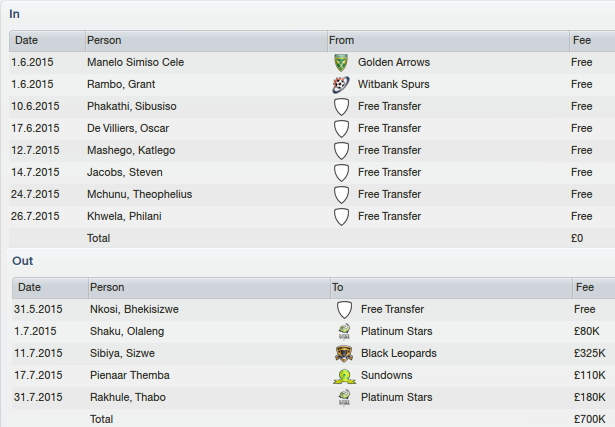Screen dimensions: 615x427
Task: Click the Sundowns club badge
Action: [x=344, y=376]
